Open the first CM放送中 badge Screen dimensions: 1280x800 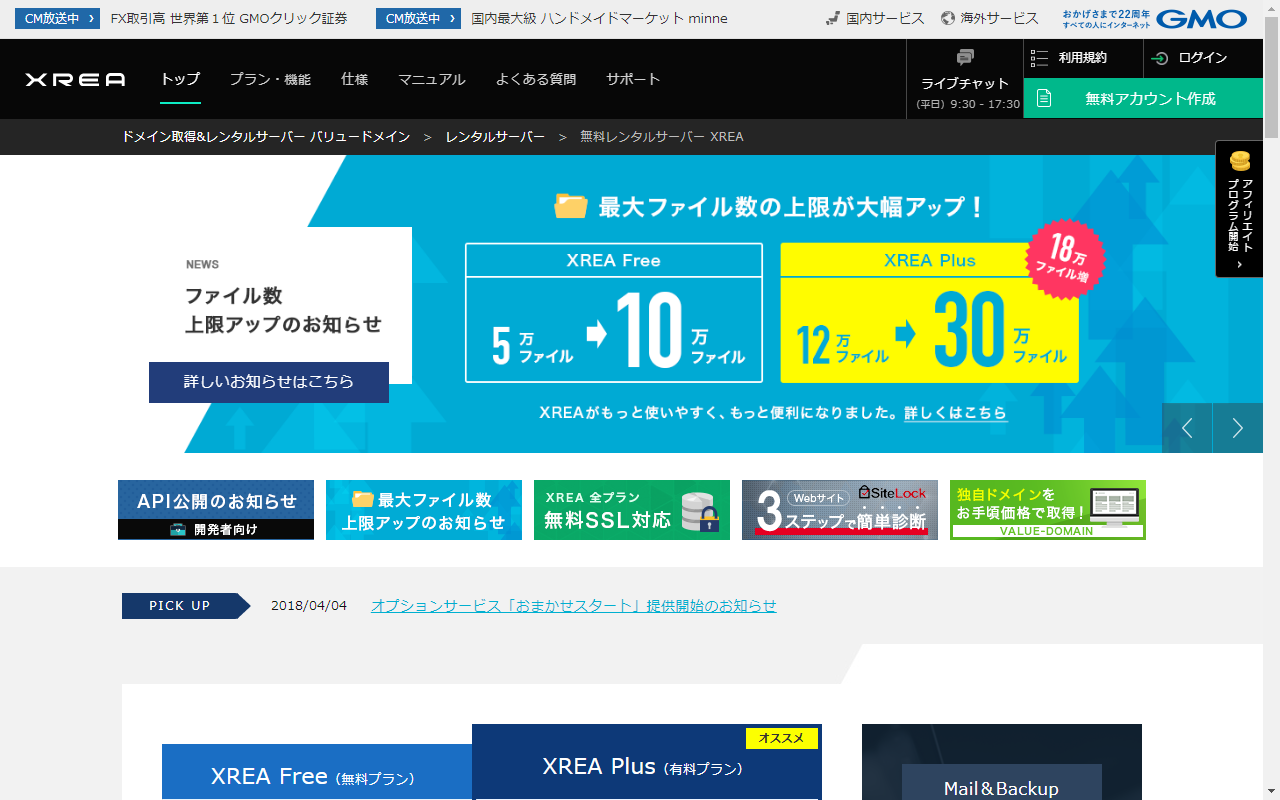coord(57,18)
